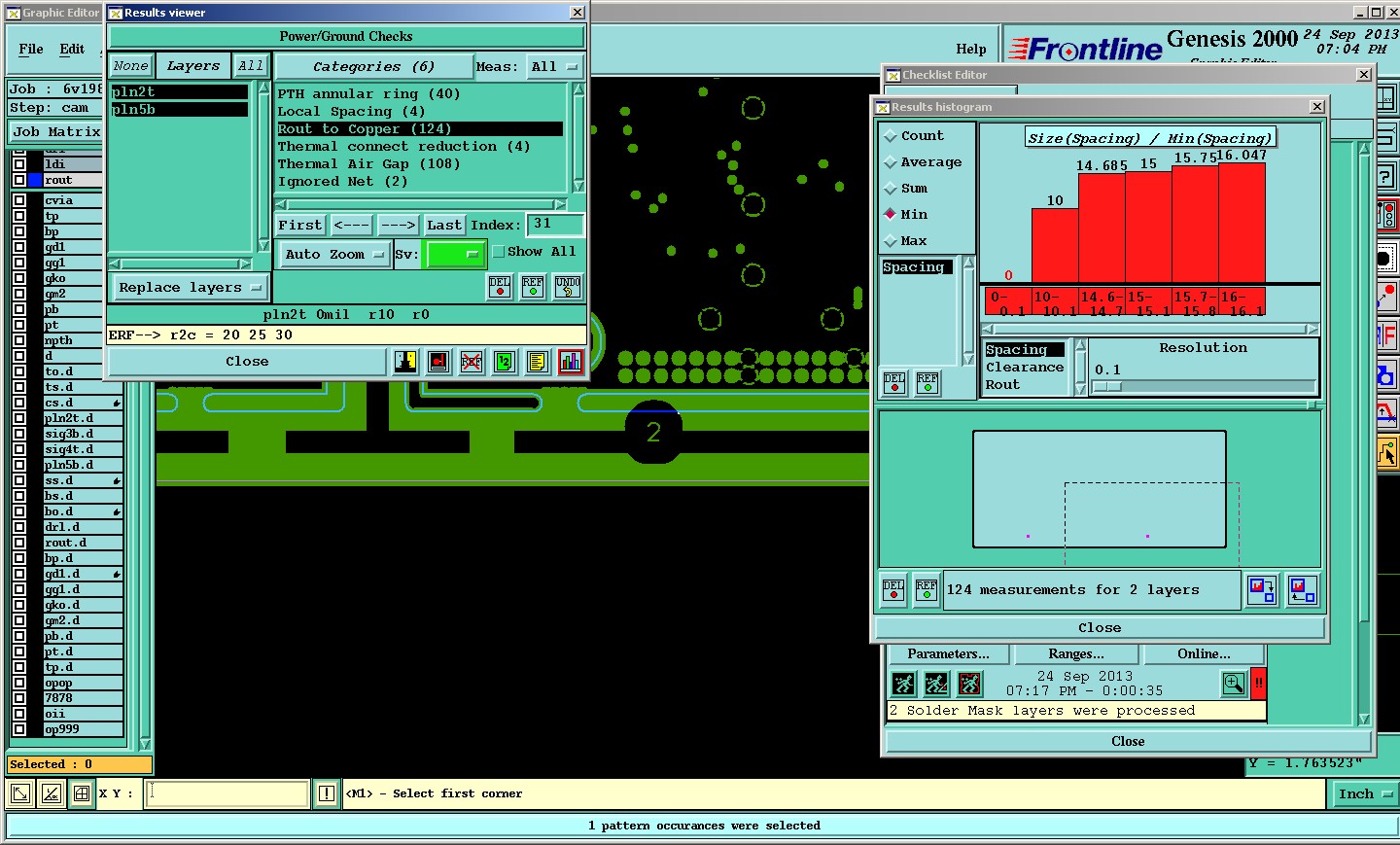Click REF icon under histogram Spacing list
This screenshot has height=845, width=1400.
927,382
